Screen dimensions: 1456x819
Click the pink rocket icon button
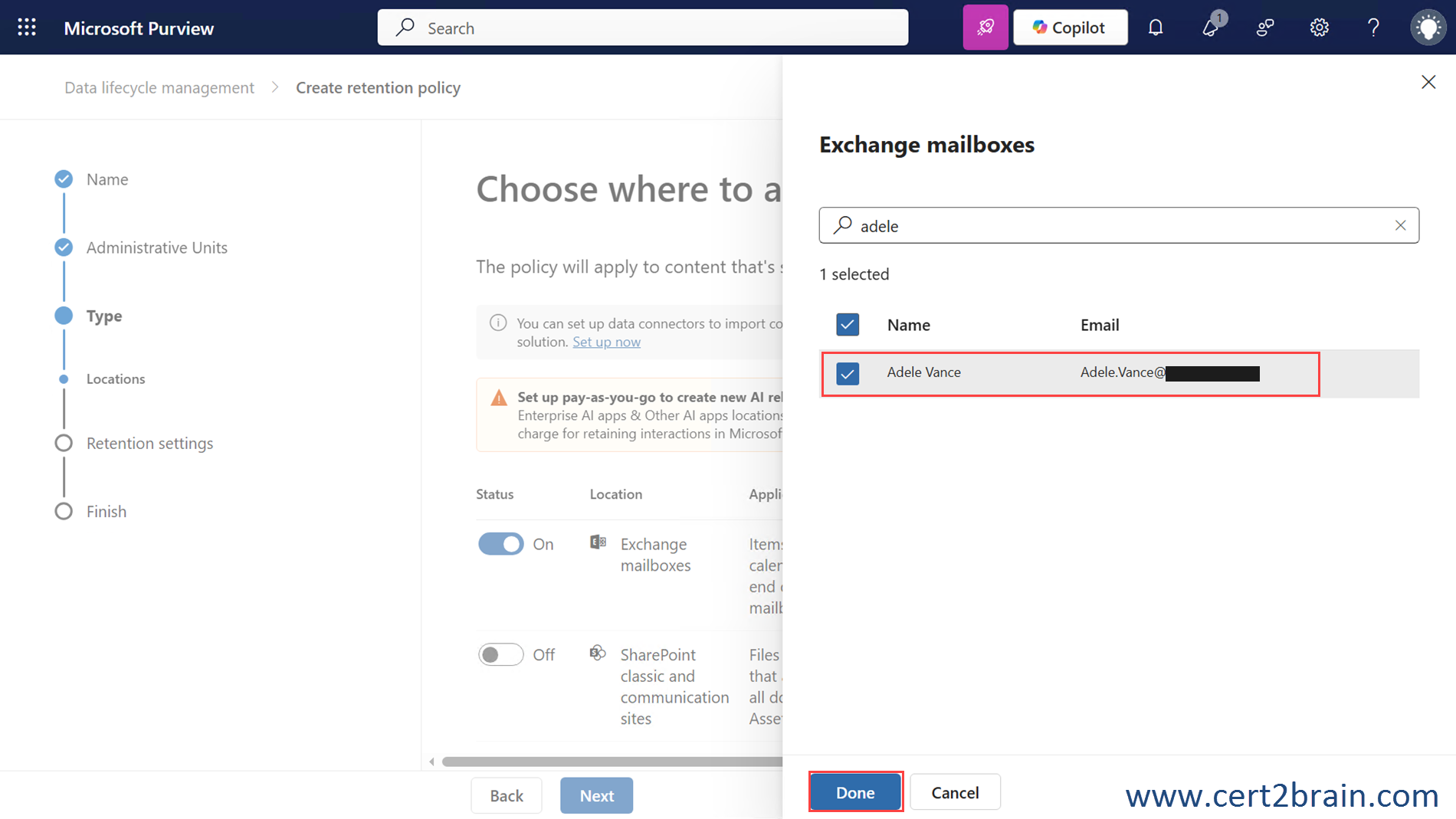pos(985,28)
